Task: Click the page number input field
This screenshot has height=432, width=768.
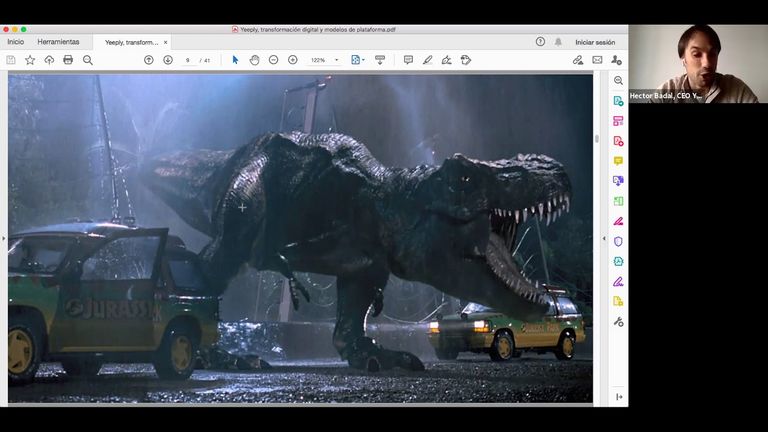Action: pos(188,60)
